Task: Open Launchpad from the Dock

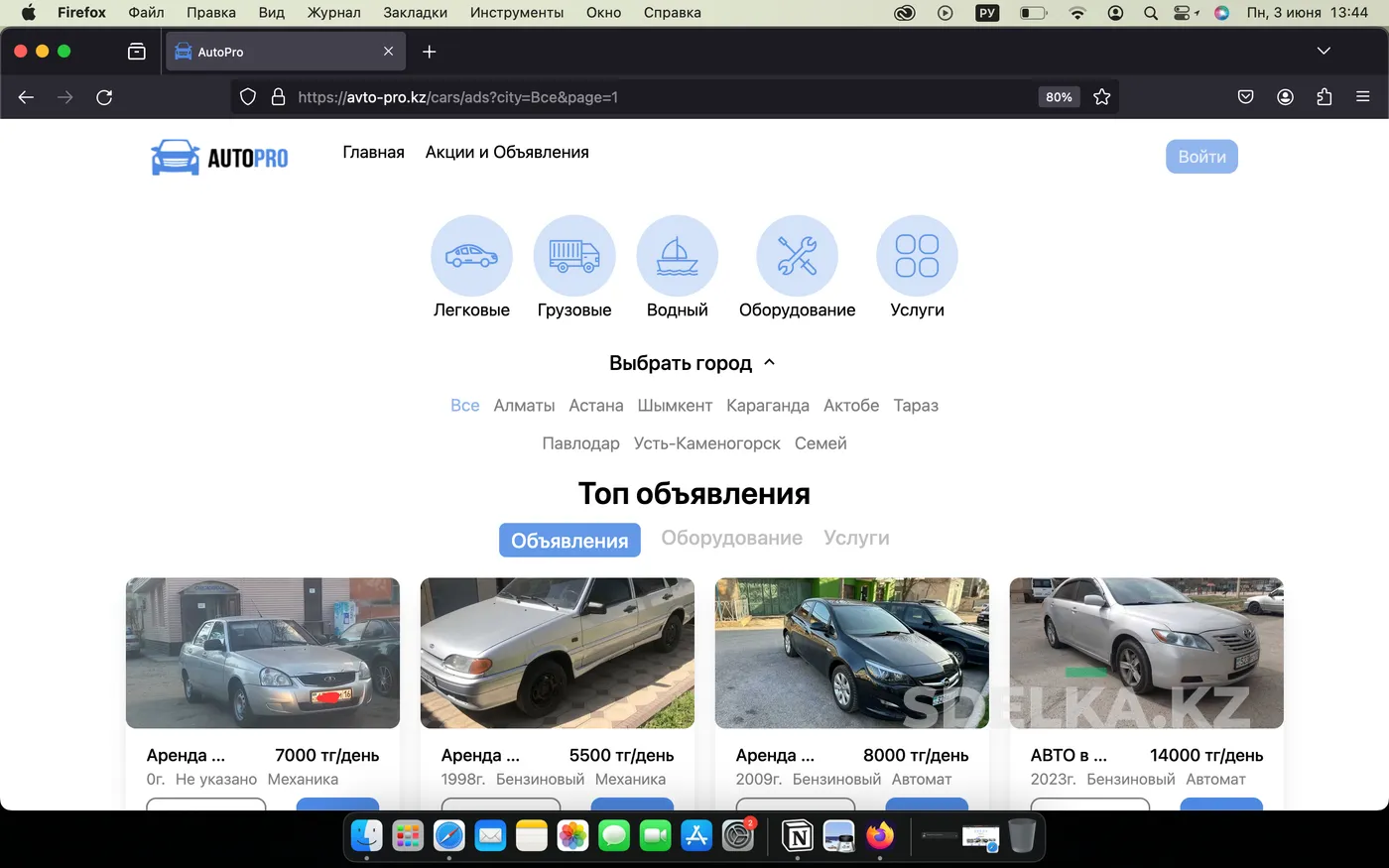Action: click(408, 836)
